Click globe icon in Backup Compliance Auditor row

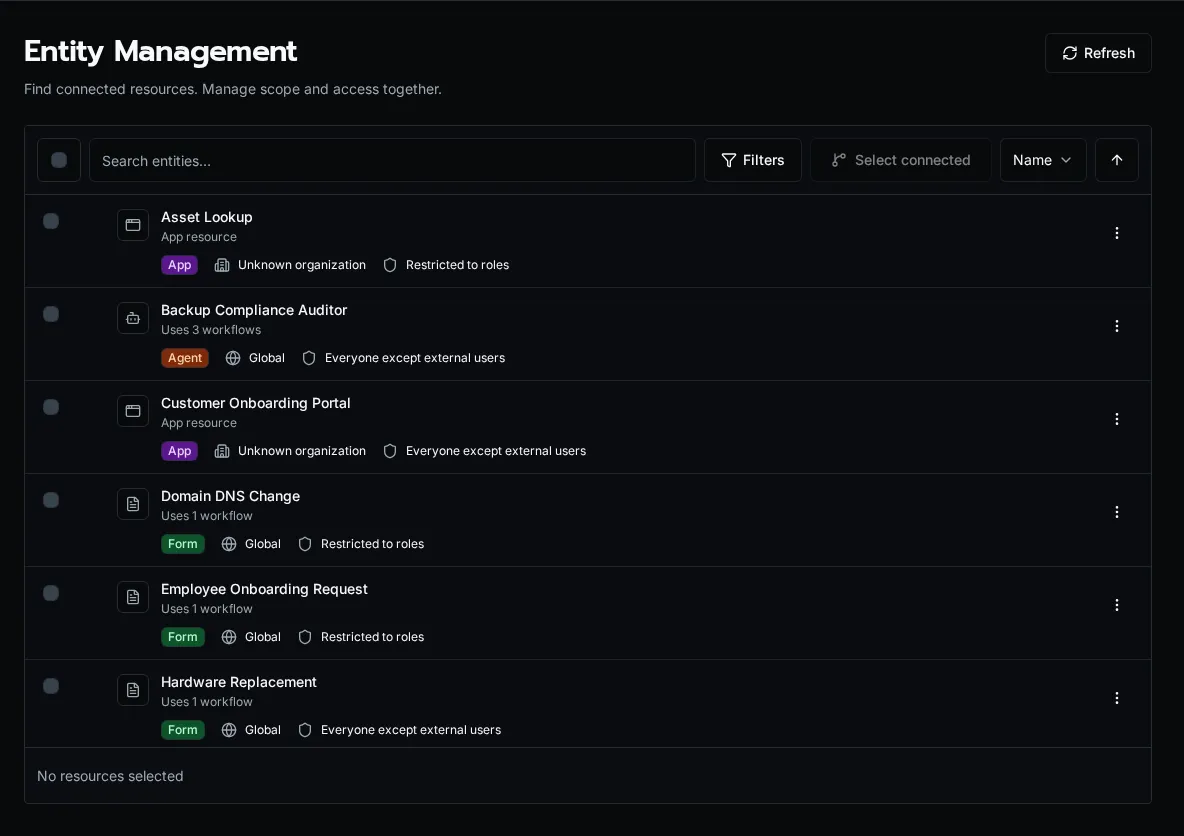point(233,358)
